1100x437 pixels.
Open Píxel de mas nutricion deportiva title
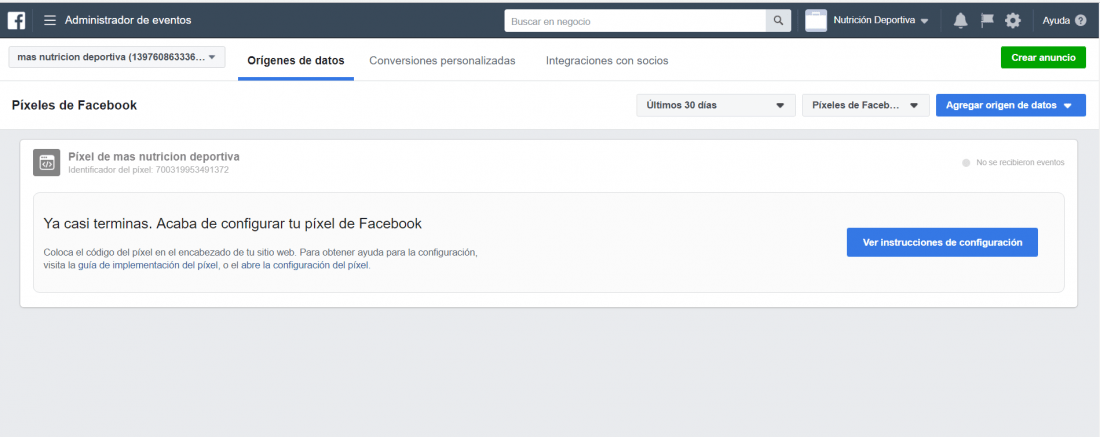point(154,156)
